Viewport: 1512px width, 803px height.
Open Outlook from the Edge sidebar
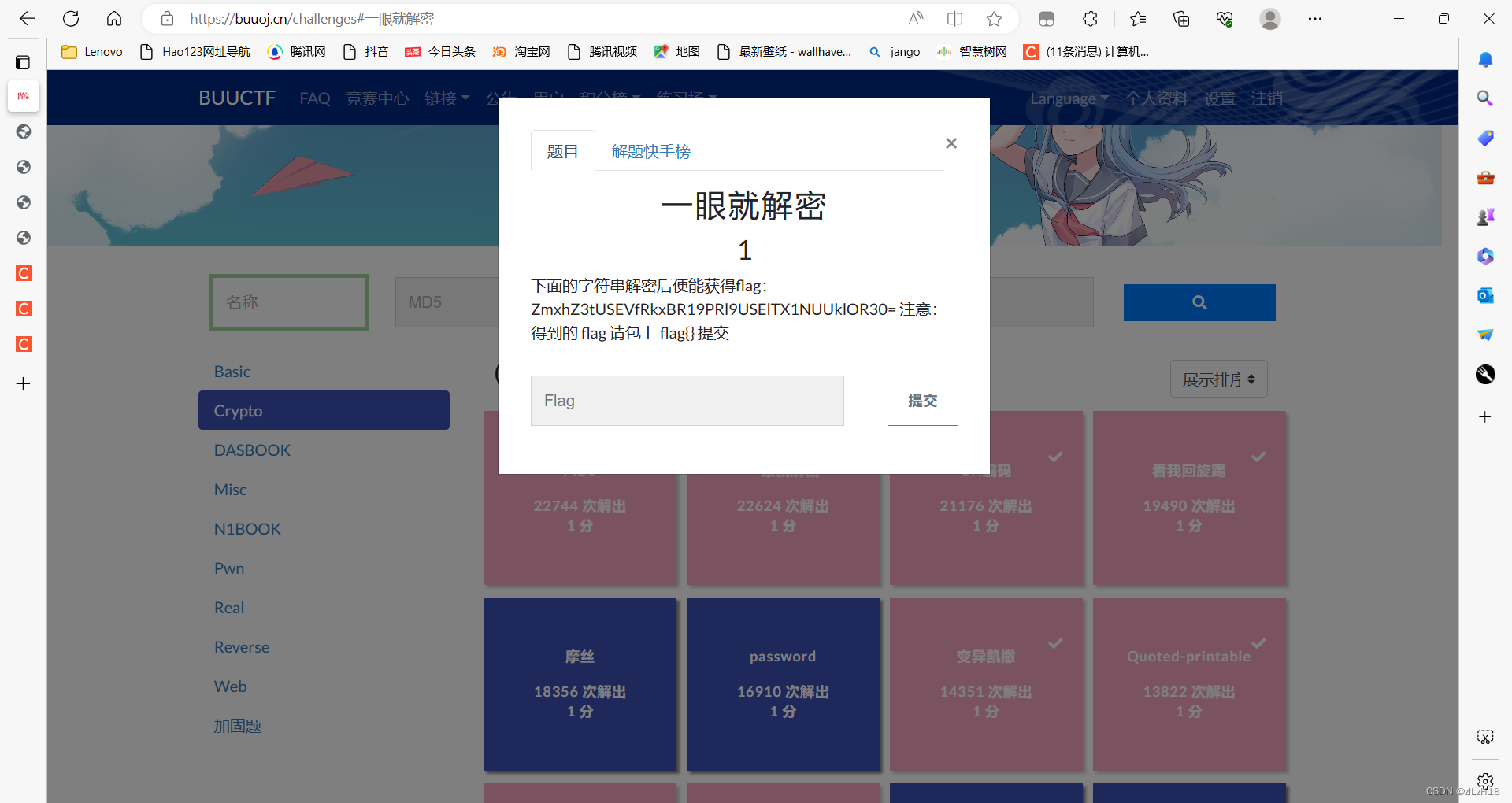pyautogui.click(x=1485, y=295)
